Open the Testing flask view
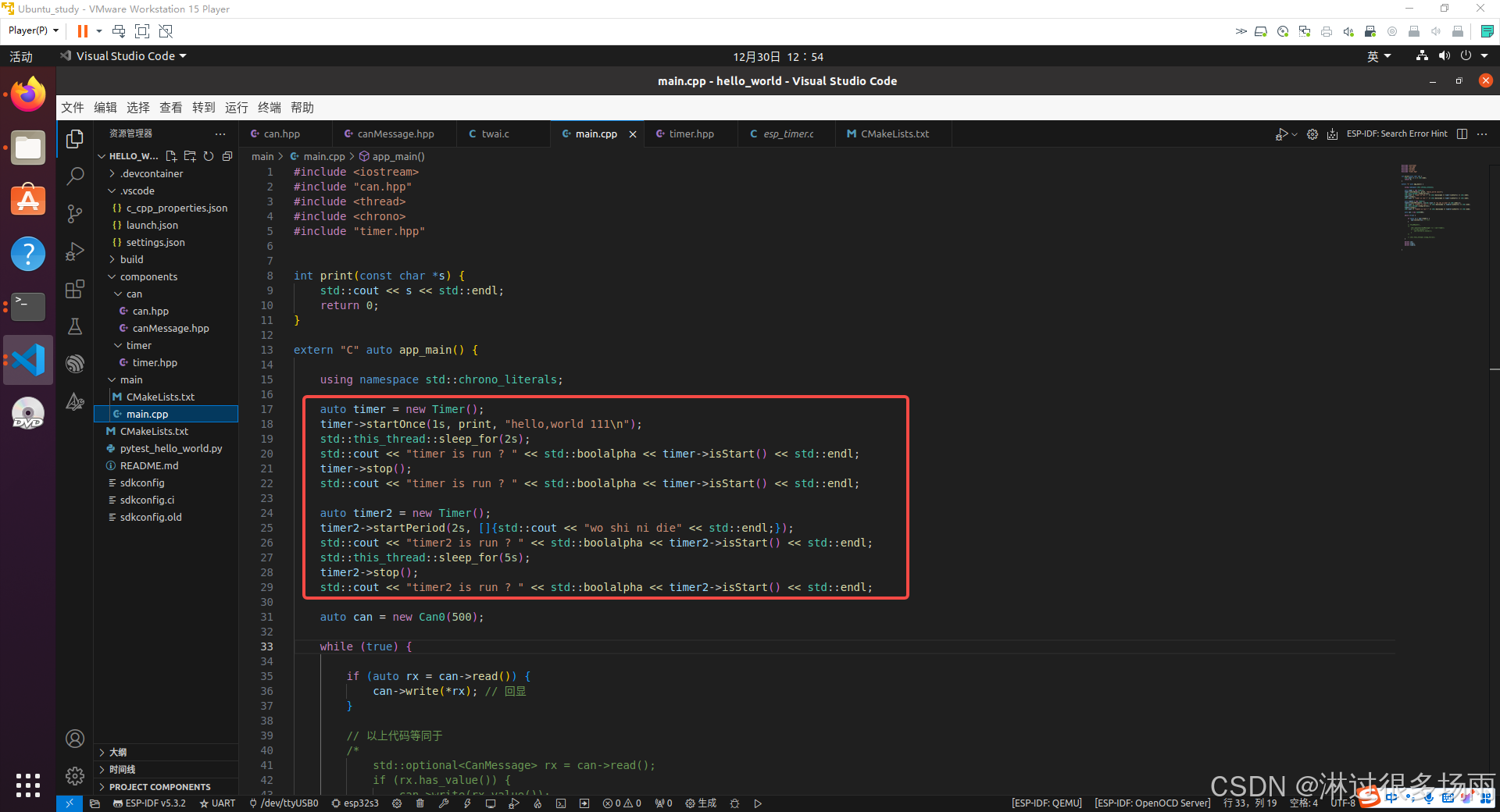The image size is (1500, 812). (x=75, y=326)
